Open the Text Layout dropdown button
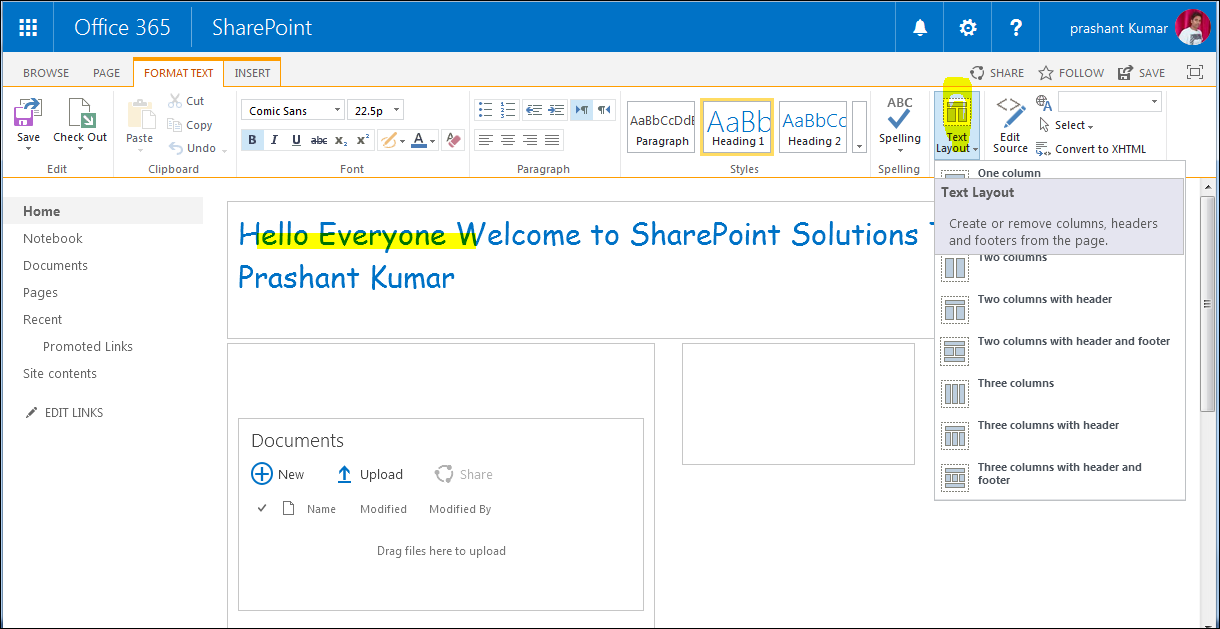This screenshot has width=1220, height=629. (x=957, y=125)
